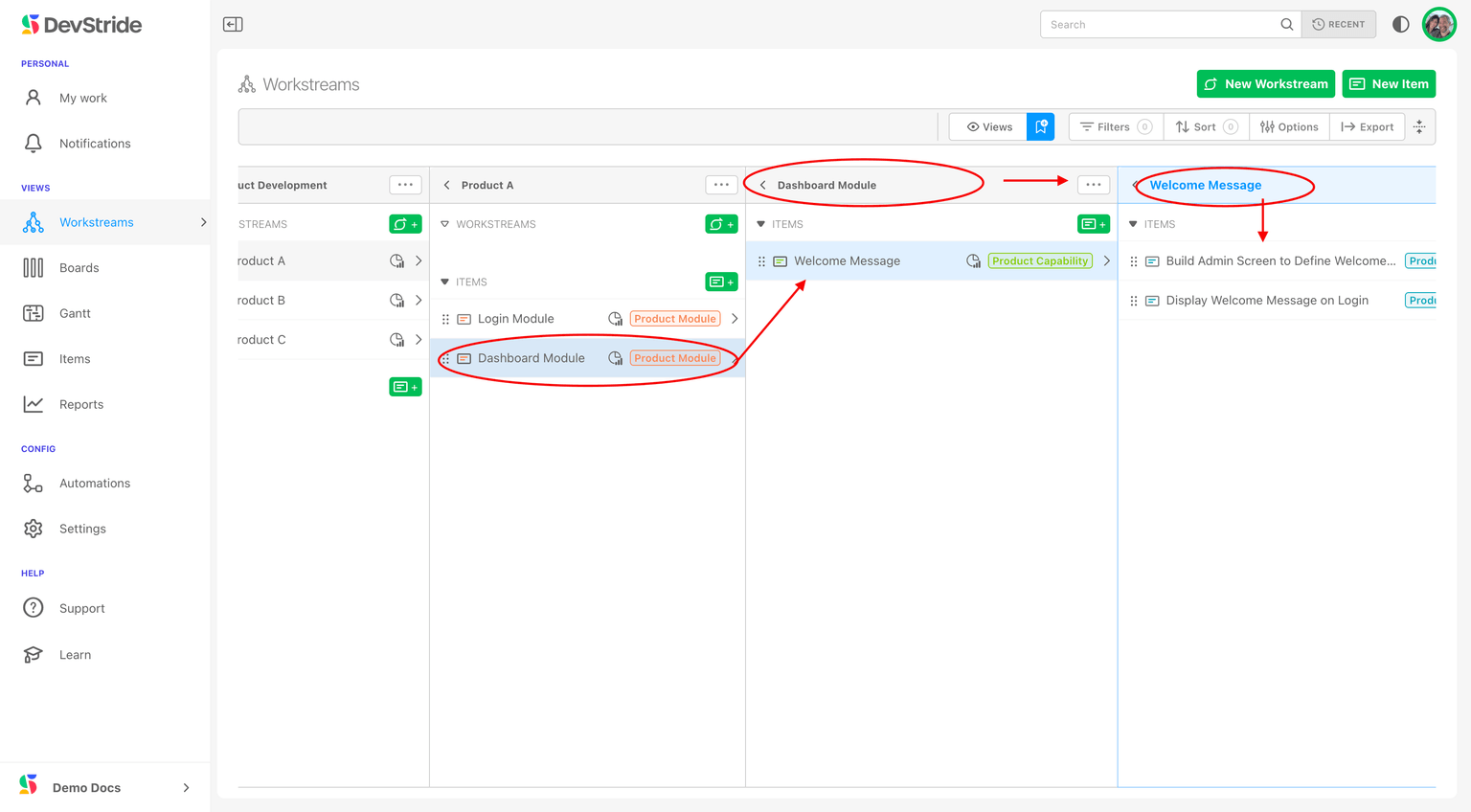Open the user profile avatar
The height and width of the screenshot is (812, 1471).
(1438, 24)
